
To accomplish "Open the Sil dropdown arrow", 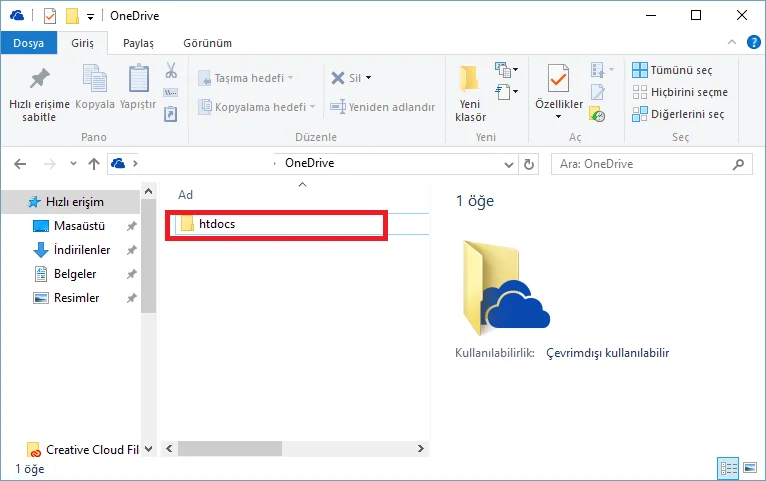I will point(368,78).
